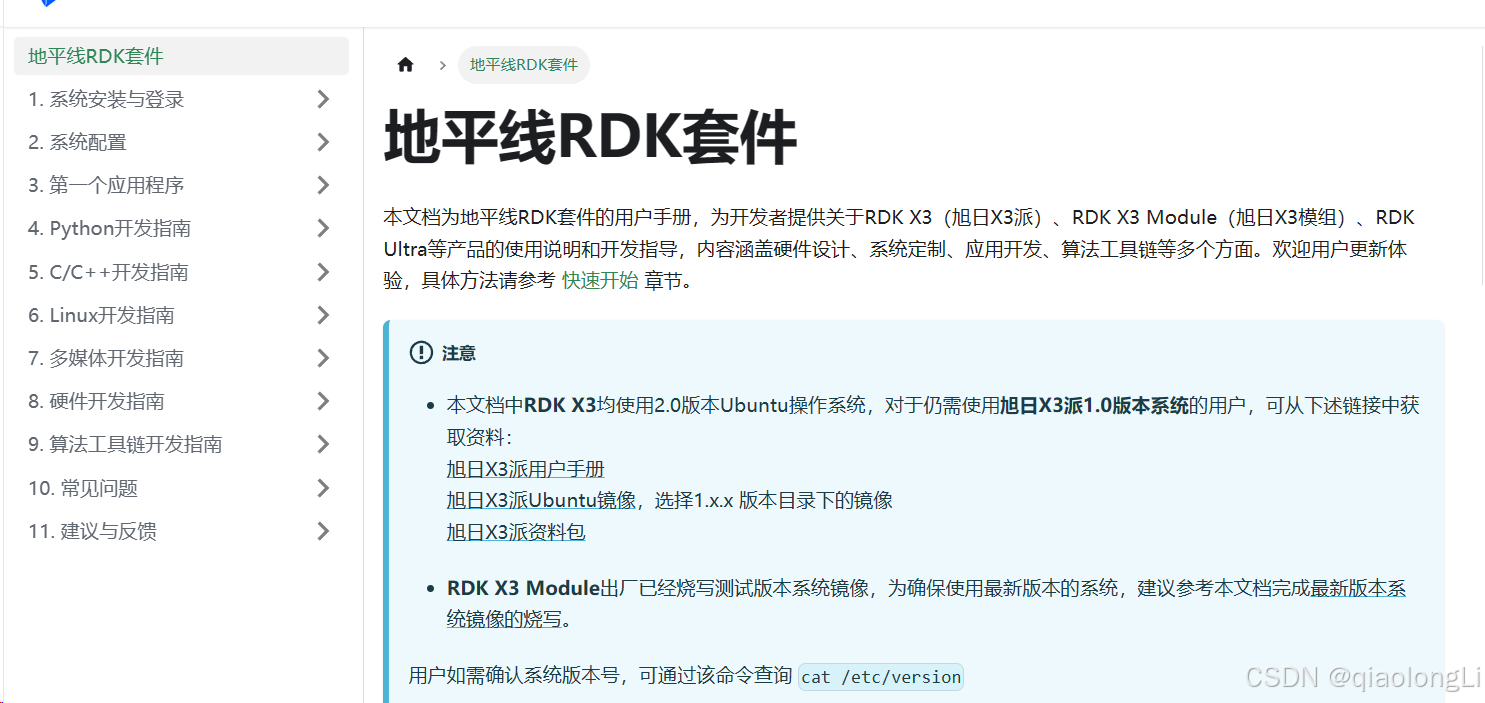Click the 地平线RDK套件 breadcrumb chip

point(524,65)
